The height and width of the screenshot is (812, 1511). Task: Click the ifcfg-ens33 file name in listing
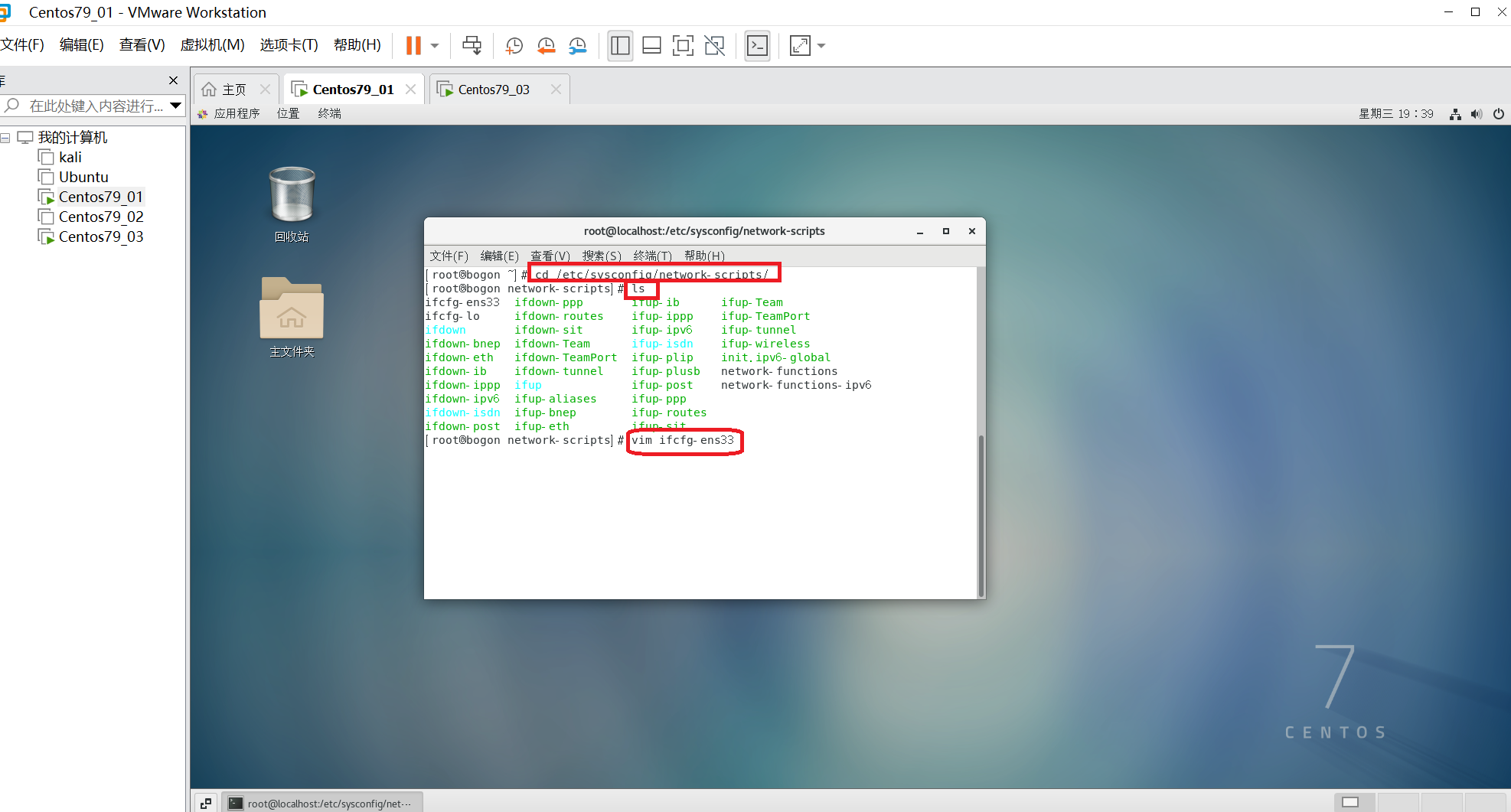pyautogui.click(x=462, y=302)
